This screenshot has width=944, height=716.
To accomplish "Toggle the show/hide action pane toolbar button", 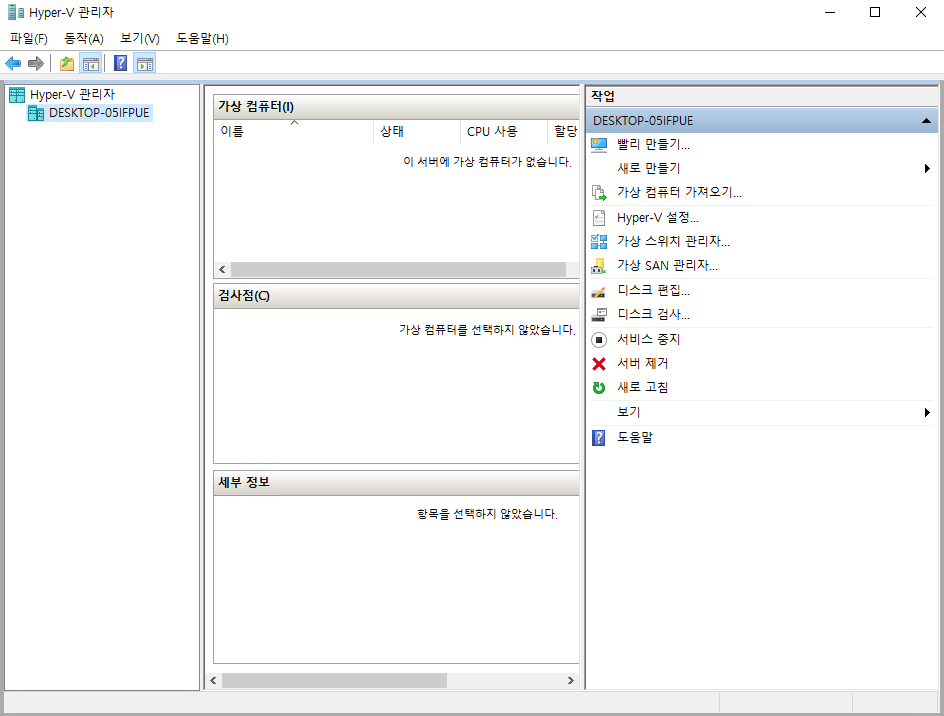I will click(145, 64).
